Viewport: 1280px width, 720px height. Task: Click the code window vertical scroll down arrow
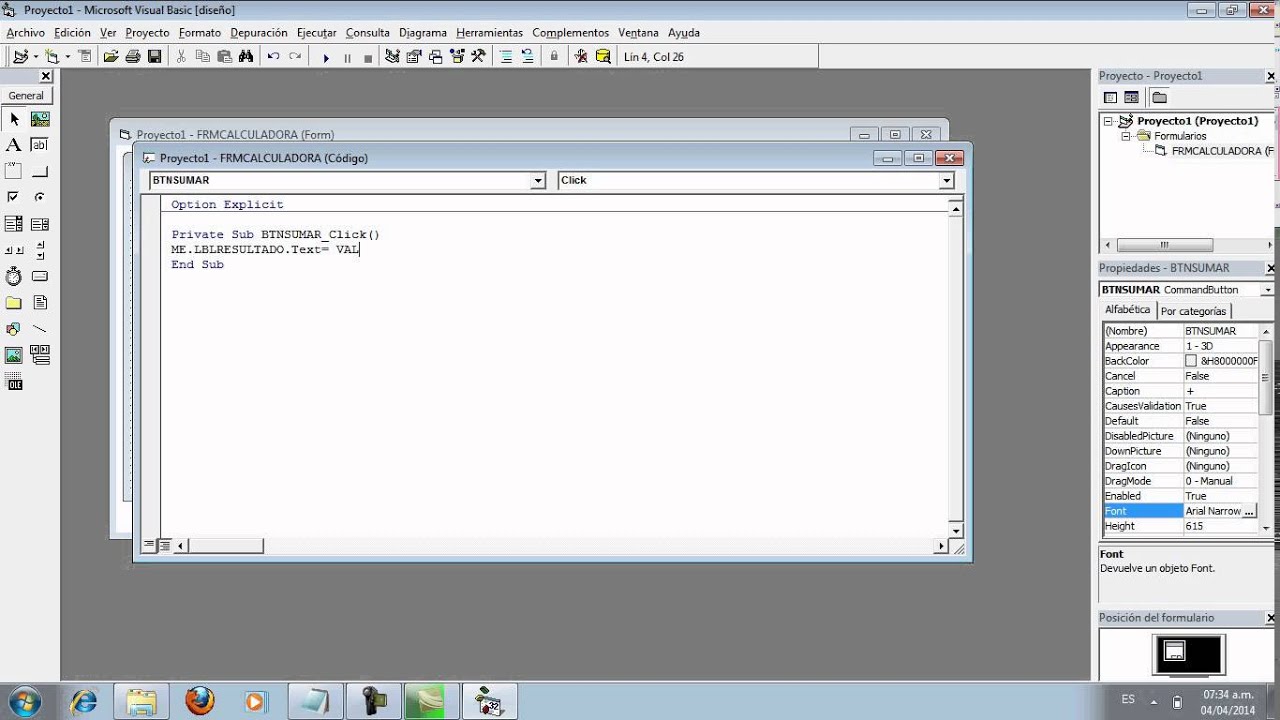pos(956,531)
